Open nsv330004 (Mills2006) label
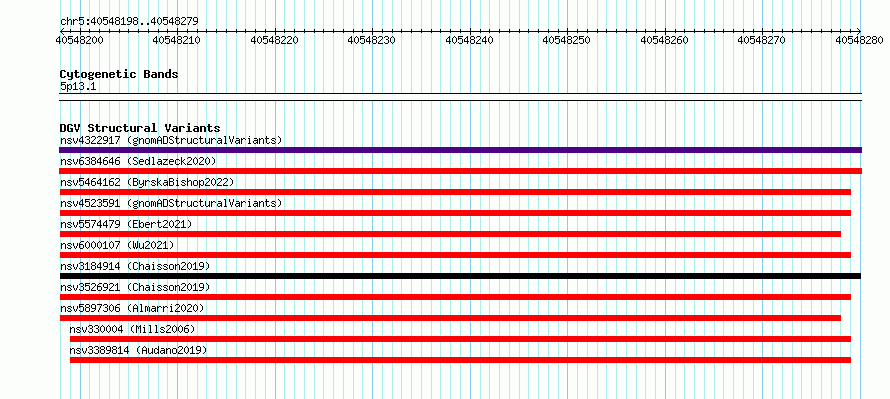 (x=132, y=329)
